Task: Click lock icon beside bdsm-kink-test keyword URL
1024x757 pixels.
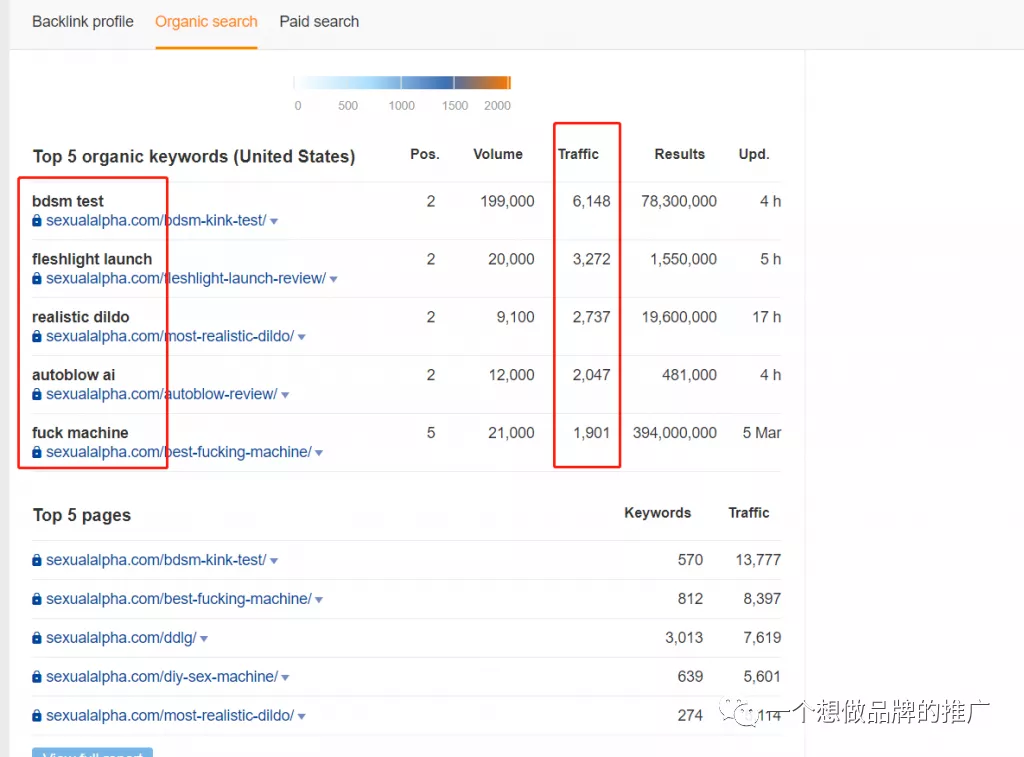Action: [37, 221]
